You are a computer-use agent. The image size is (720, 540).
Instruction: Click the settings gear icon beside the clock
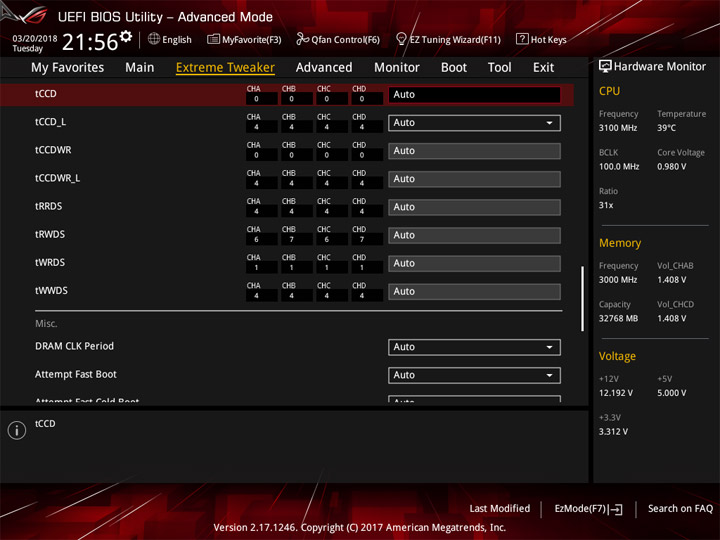pyautogui.click(x=125, y=36)
